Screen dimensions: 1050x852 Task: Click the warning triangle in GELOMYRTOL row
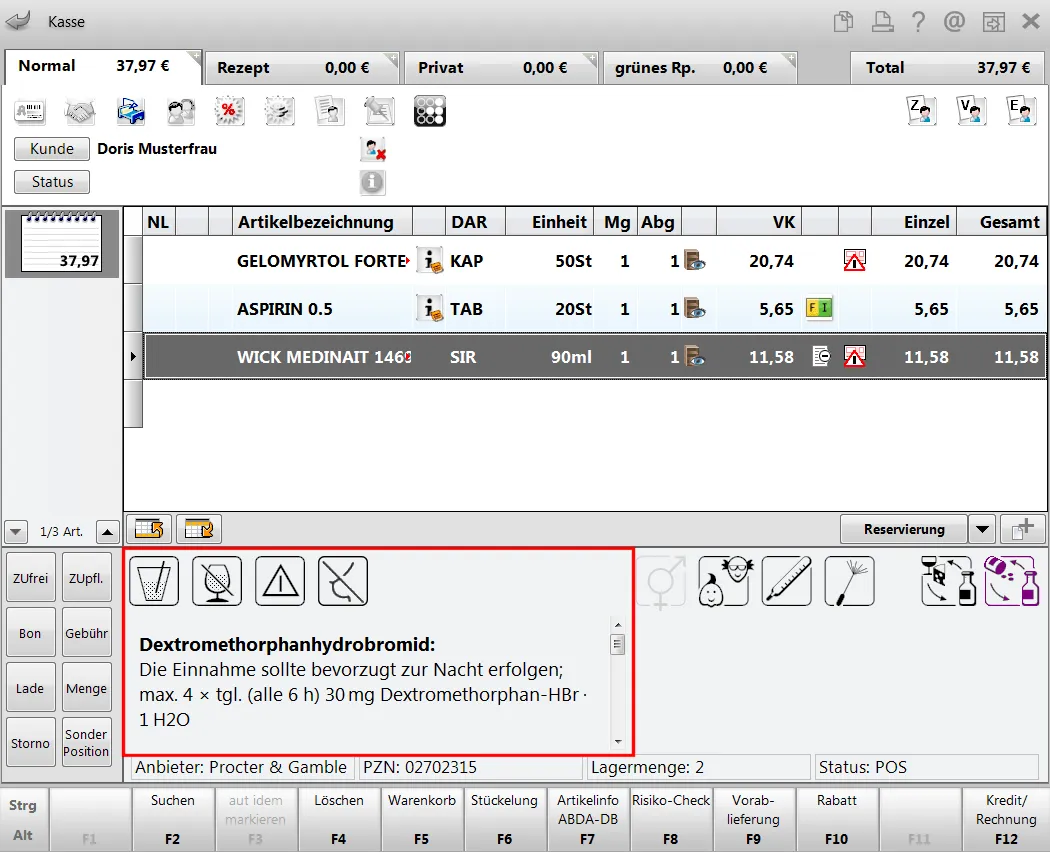click(x=854, y=260)
